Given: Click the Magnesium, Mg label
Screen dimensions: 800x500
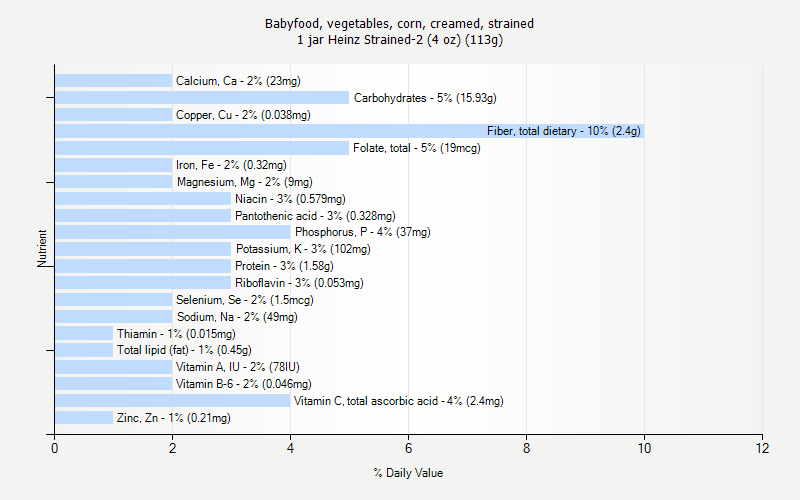Looking at the screenshot, I should [x=245, y=182].
